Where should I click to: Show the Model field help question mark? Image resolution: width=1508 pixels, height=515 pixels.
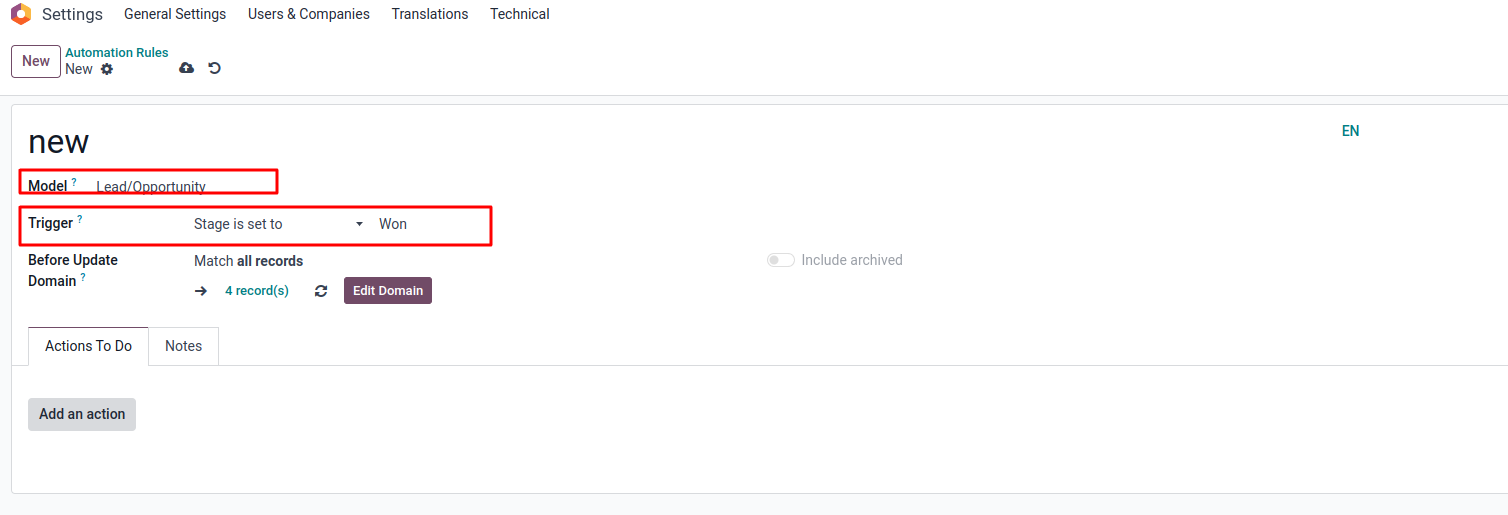tap(74, 182)
